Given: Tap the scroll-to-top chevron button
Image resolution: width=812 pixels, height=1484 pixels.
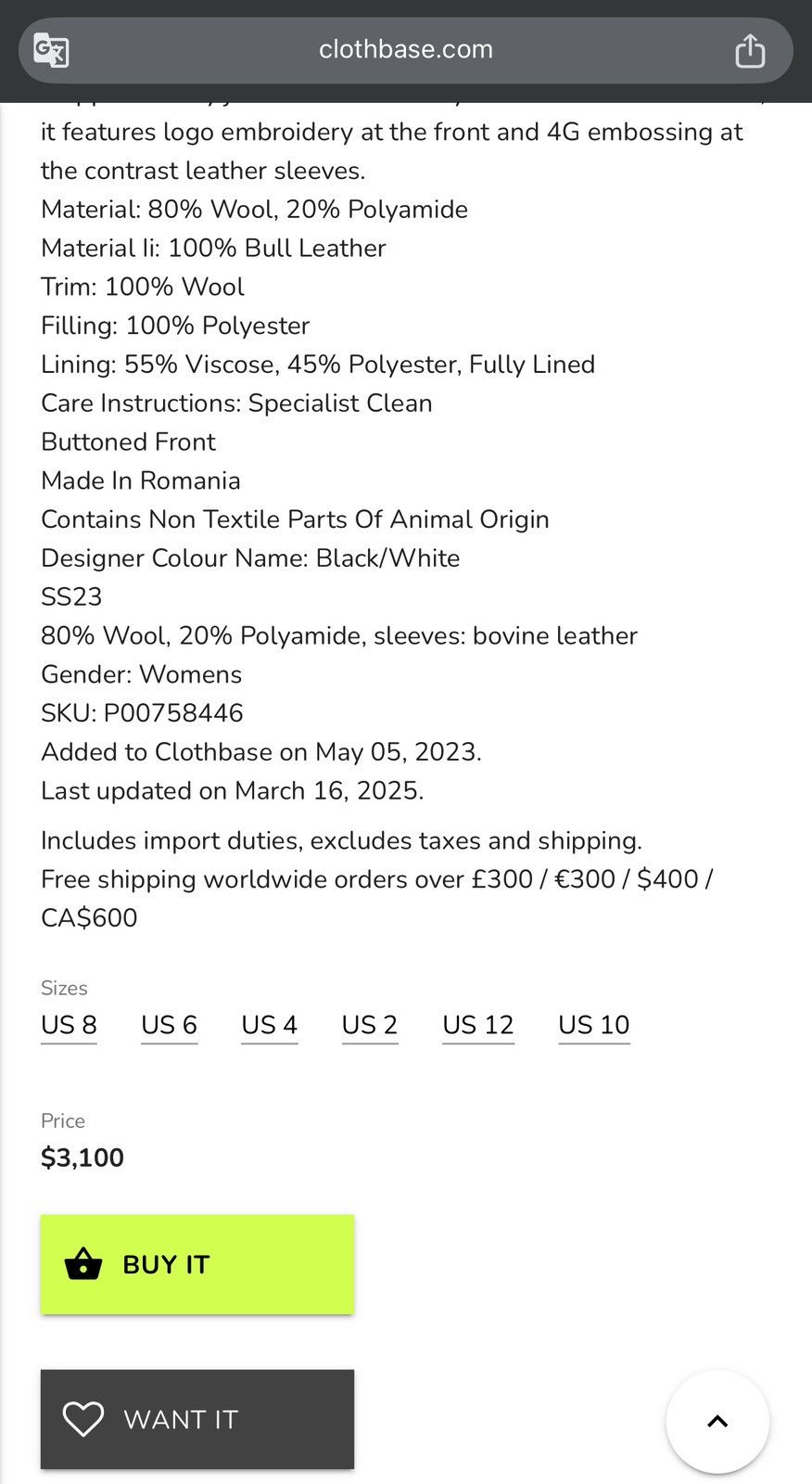Looking at the screenshot, I should pos(717,1421).
